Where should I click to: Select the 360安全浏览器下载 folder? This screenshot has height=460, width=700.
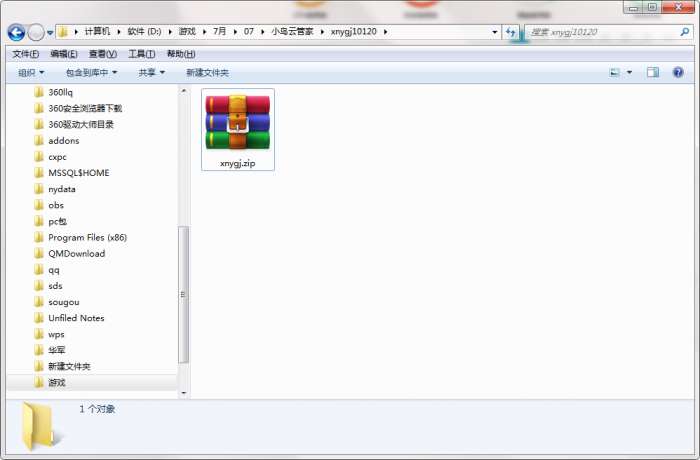point(85,109)
